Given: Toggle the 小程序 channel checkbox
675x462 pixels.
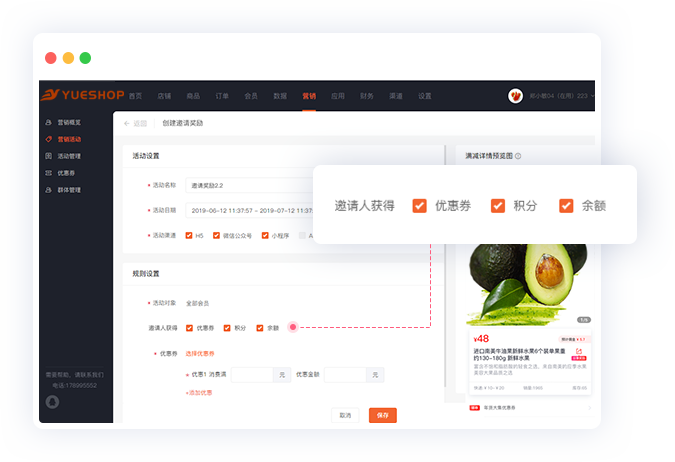Looking at the screenshot, I should click(x=265, y=236).
